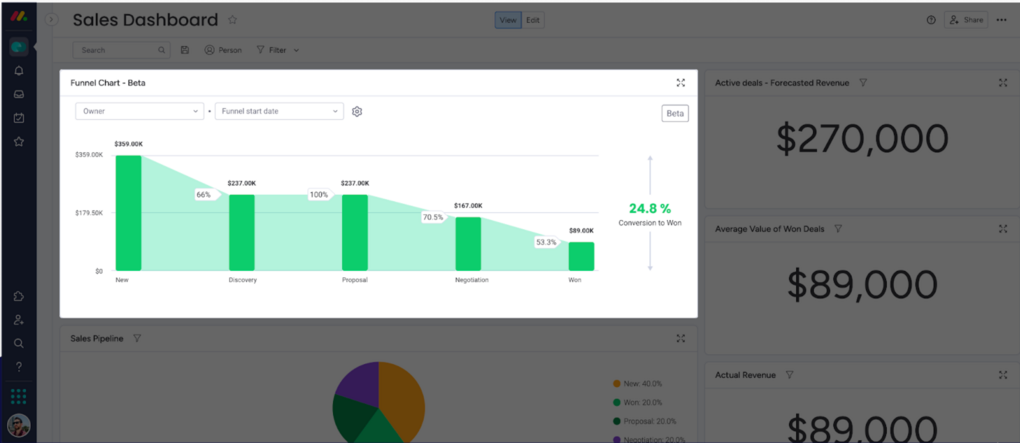Open the Filter button
The width and height of the screenshot is (1020, 443).
click(x=271, y=50)
